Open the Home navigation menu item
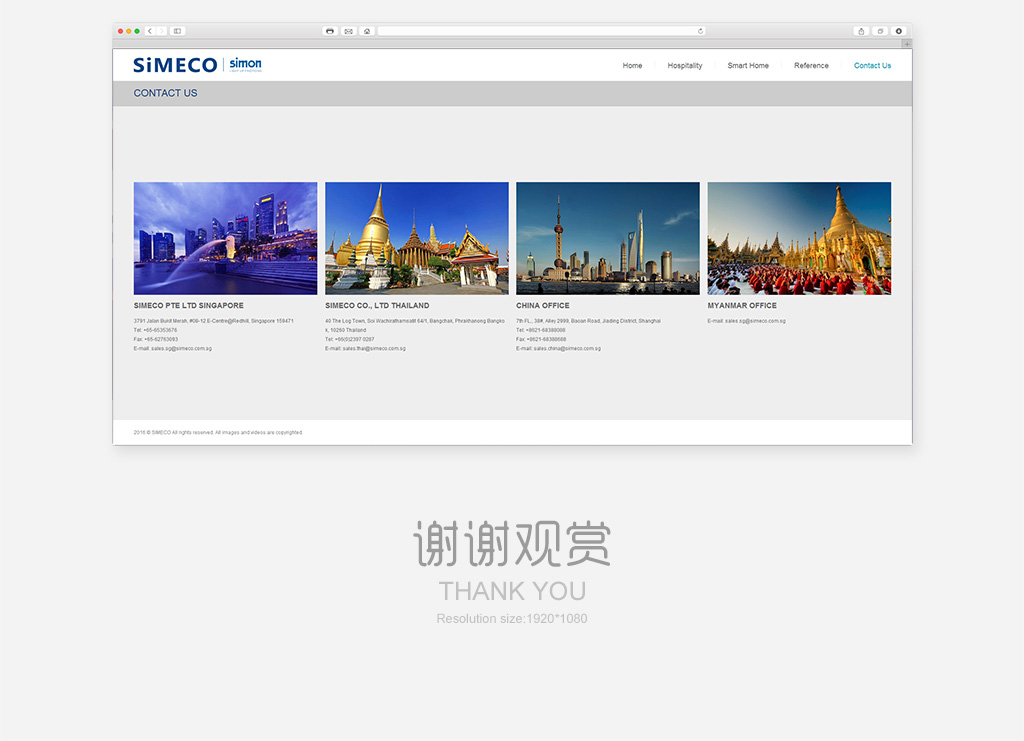The height and width of the screenshot is (741, 1024). tap(632, 66)
